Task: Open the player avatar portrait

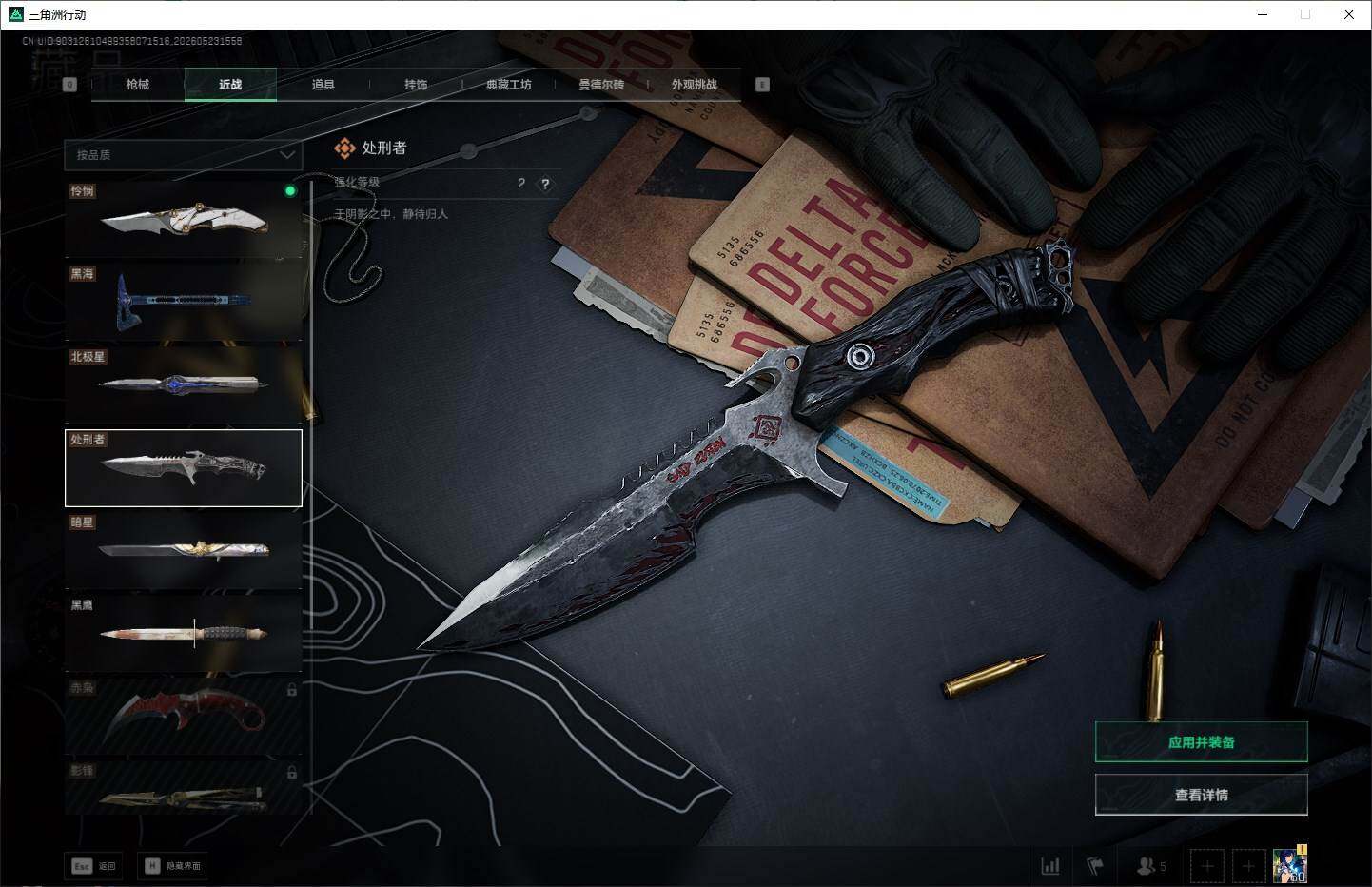Action: (x=1290, y=866)
